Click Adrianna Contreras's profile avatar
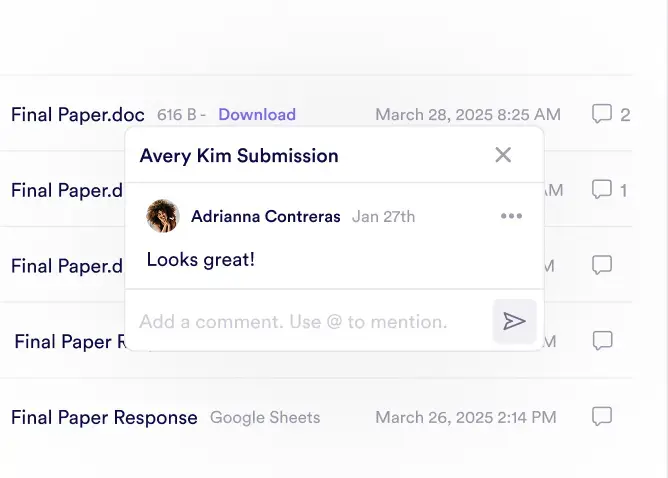This screenshot has height=478, width=668. pos(163,216)
